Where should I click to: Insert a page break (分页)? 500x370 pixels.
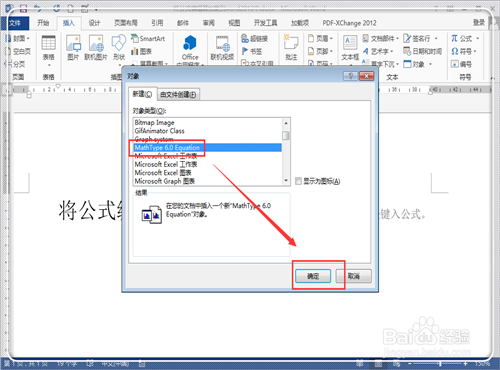[x=16, y=64]
